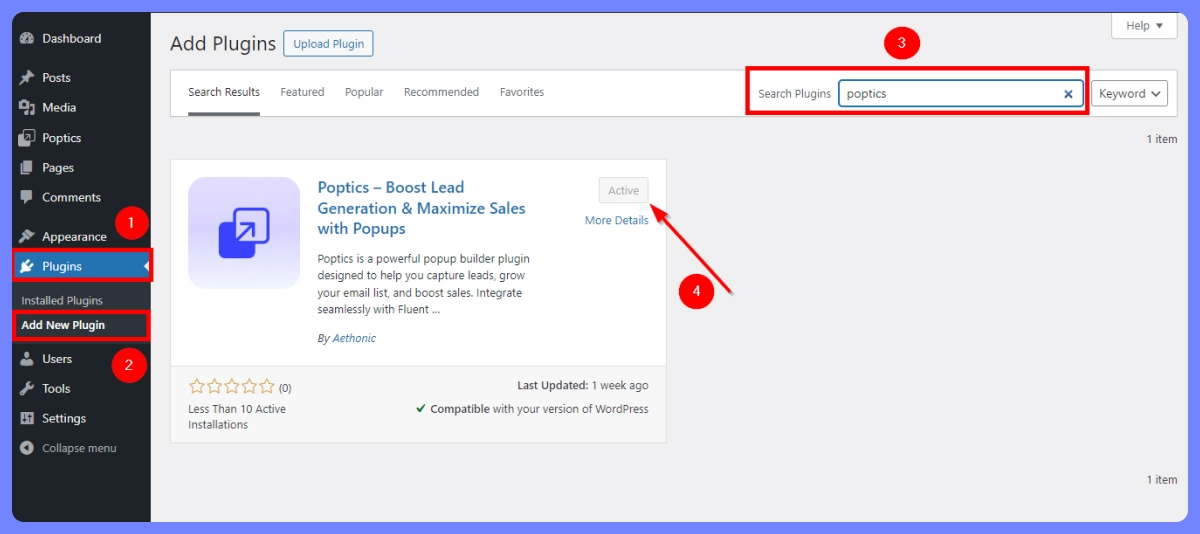Switch to Favorites tab
Screen dimensions: 1200x534
[x=522, y=92]
